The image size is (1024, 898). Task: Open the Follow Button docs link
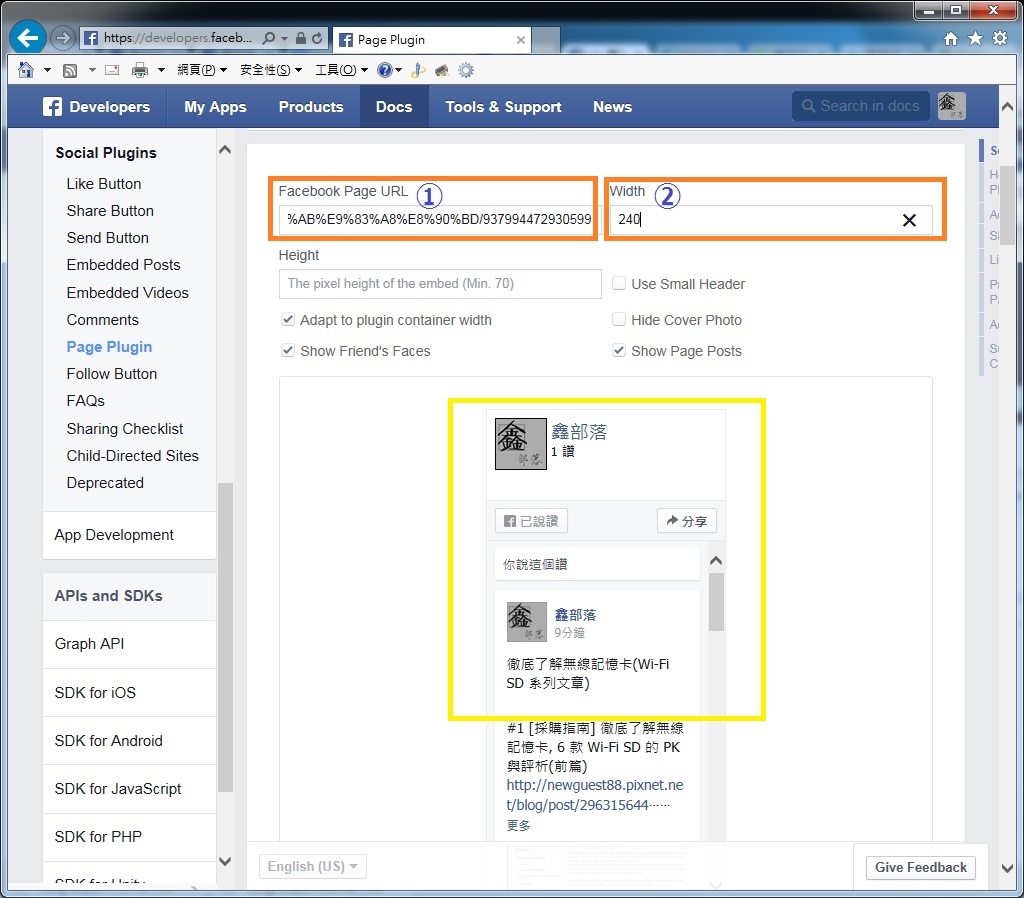click(x=112, y=374)
